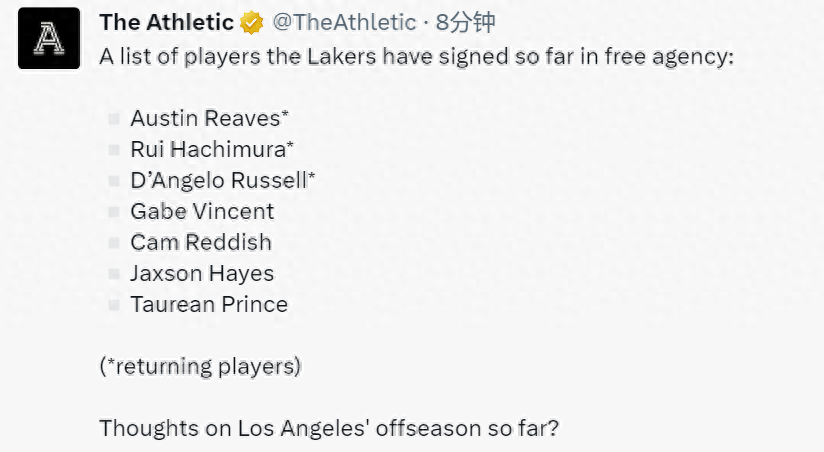Open the 8分钟 timestamp link
Image resolution: width=824 pixels, height=452 pixels.
466,23
